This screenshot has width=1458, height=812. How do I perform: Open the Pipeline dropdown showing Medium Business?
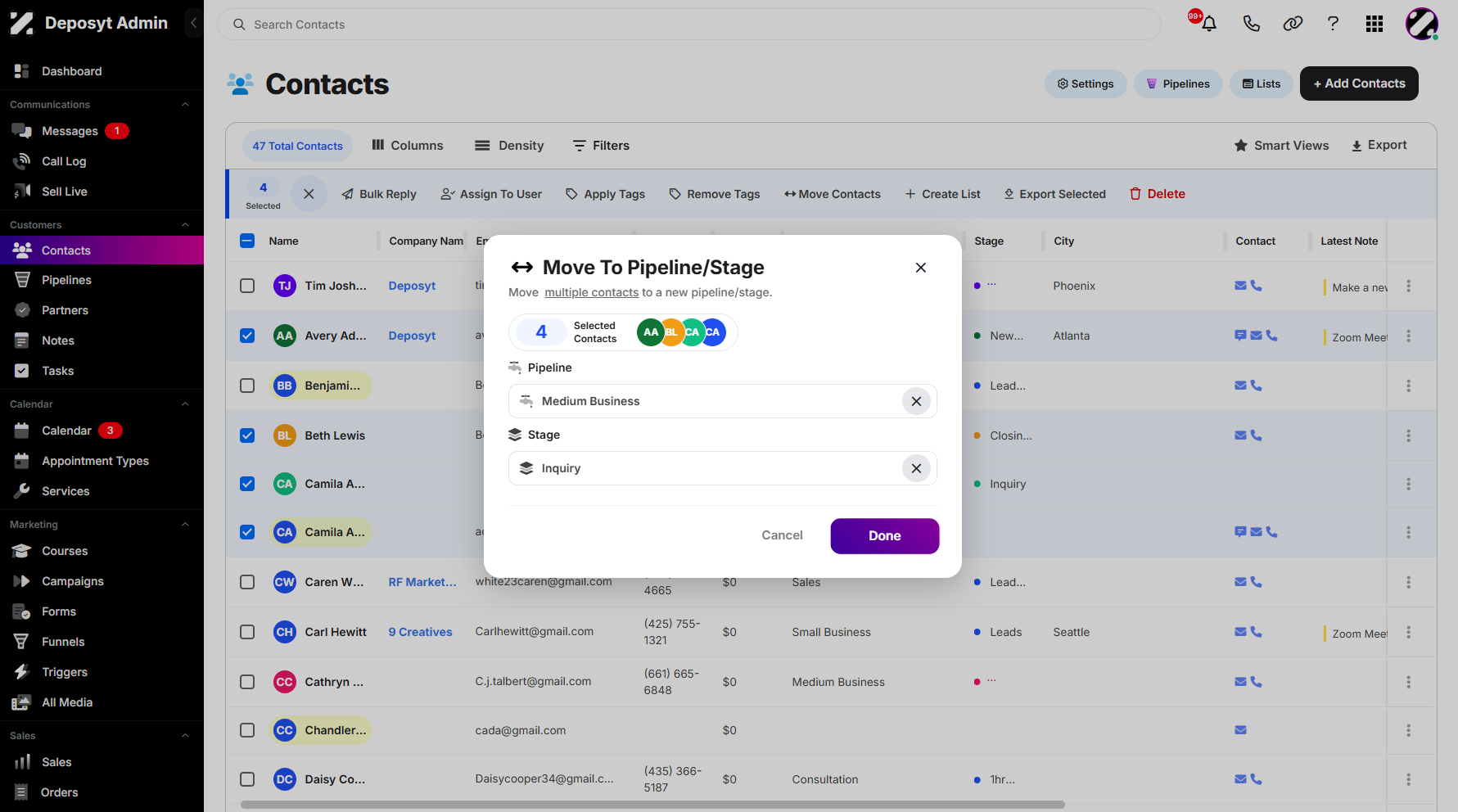723,401
